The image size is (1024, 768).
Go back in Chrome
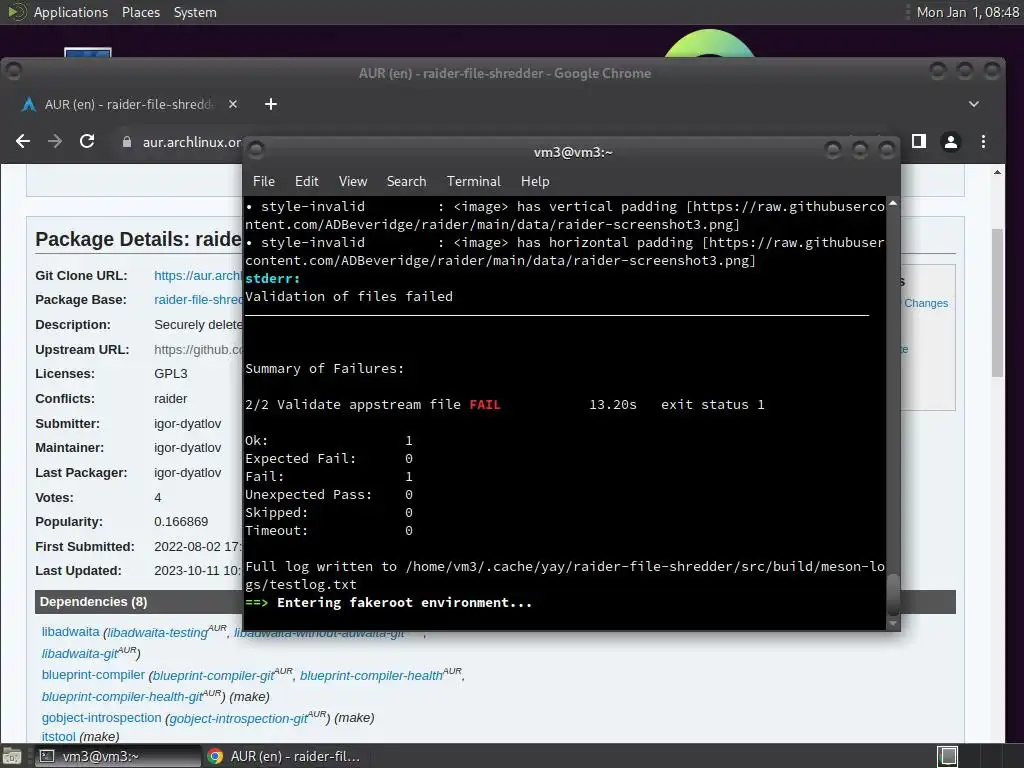[23, 141]
